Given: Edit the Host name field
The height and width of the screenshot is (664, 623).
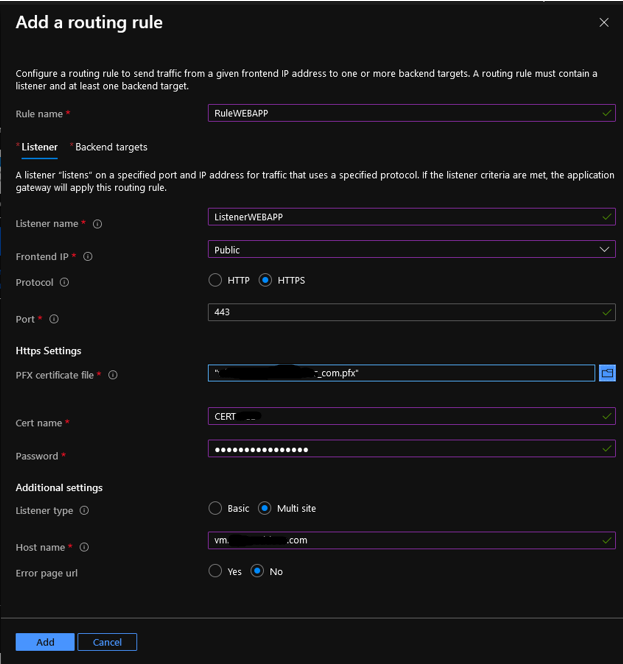Looking at the screenshot, I should click(412, 540).
